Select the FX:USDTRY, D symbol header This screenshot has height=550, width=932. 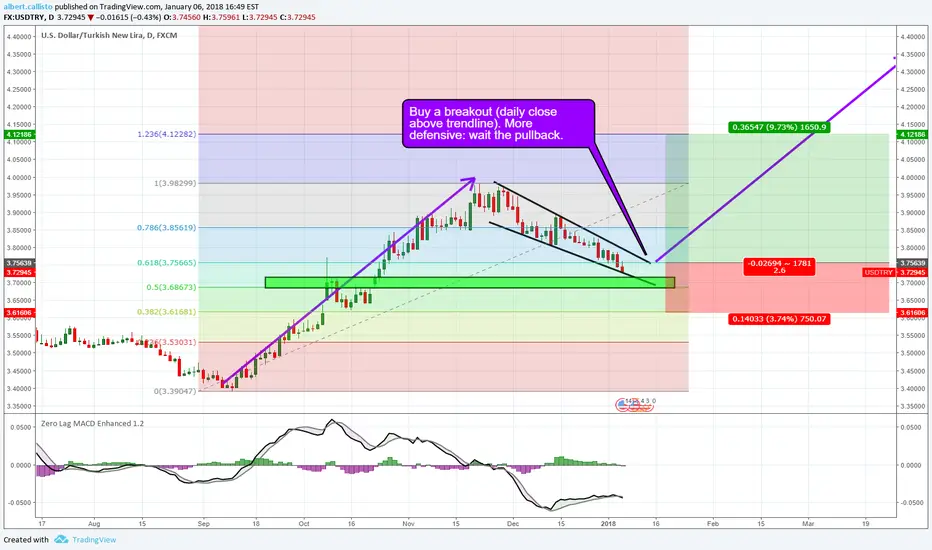(29, 17)
